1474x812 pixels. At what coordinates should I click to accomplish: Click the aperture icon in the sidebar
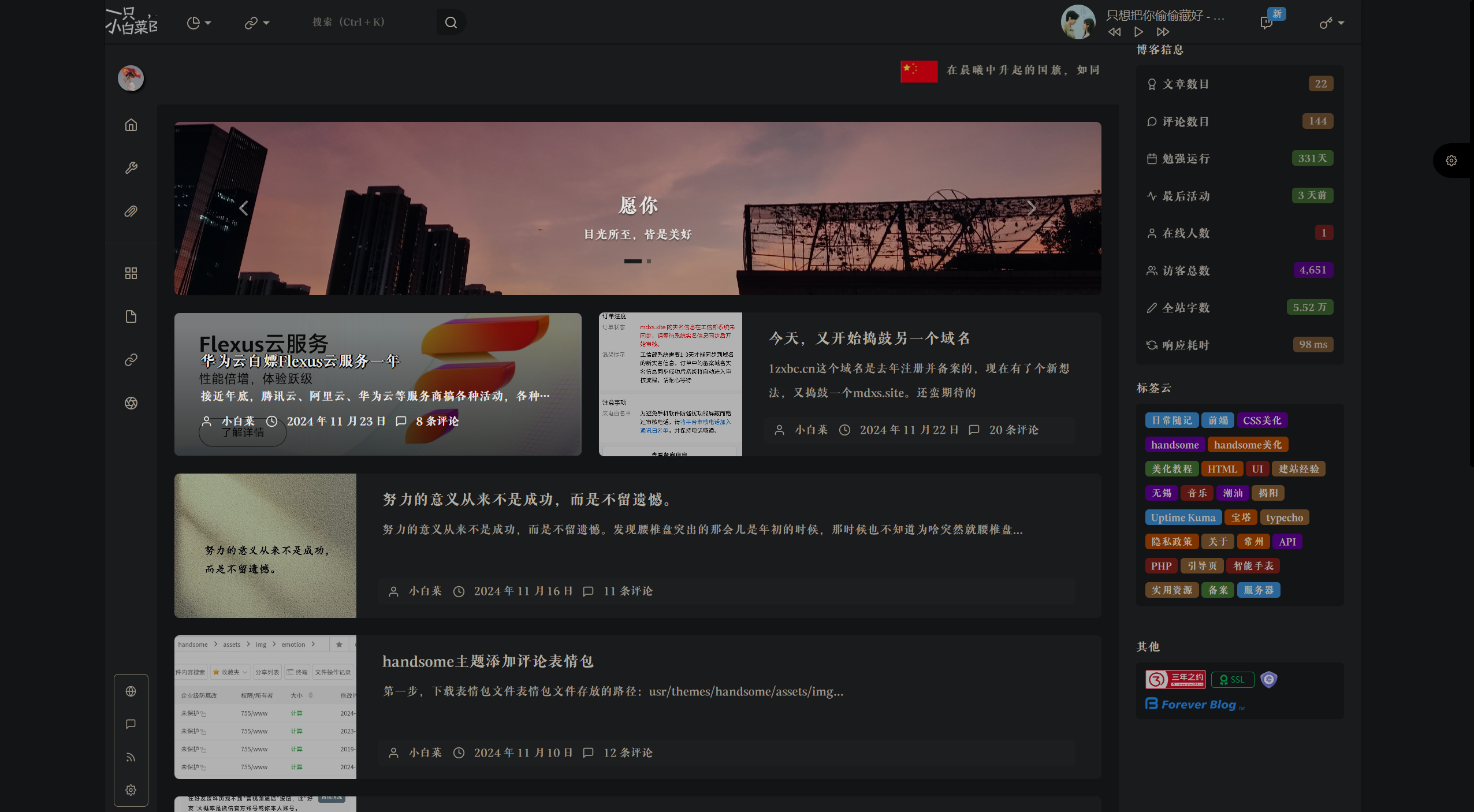pos(131,403)
